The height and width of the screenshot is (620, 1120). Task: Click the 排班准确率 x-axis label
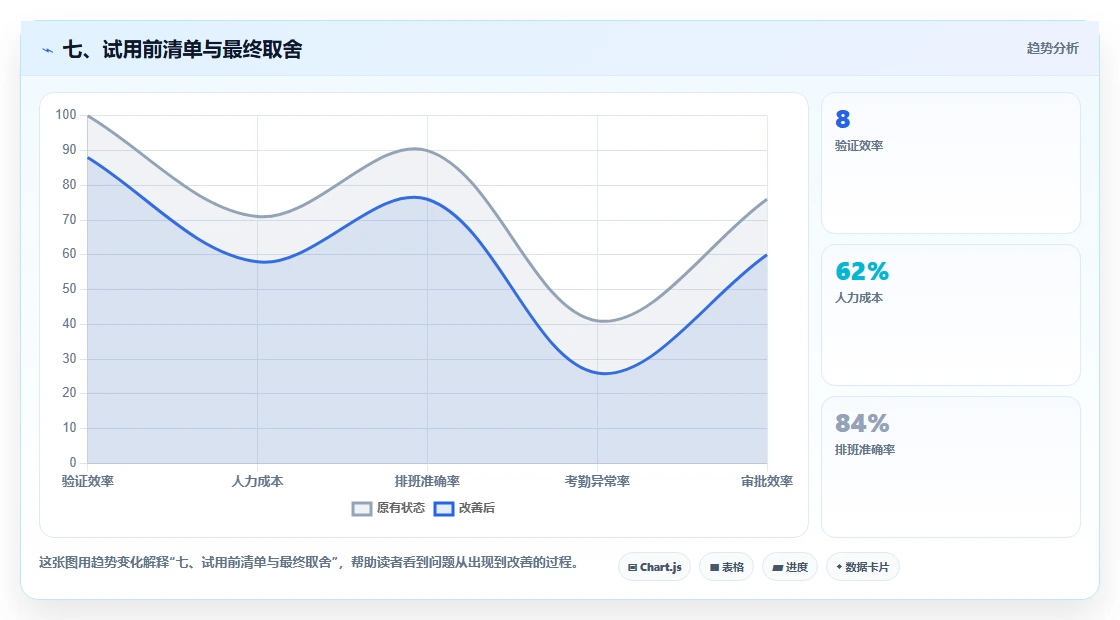point(427,481)
